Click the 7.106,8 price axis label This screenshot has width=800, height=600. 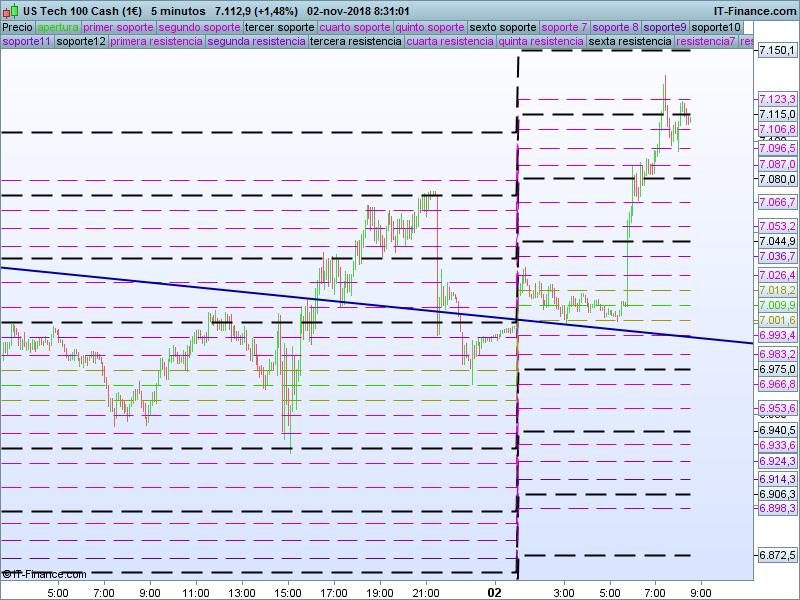[777, 130]
